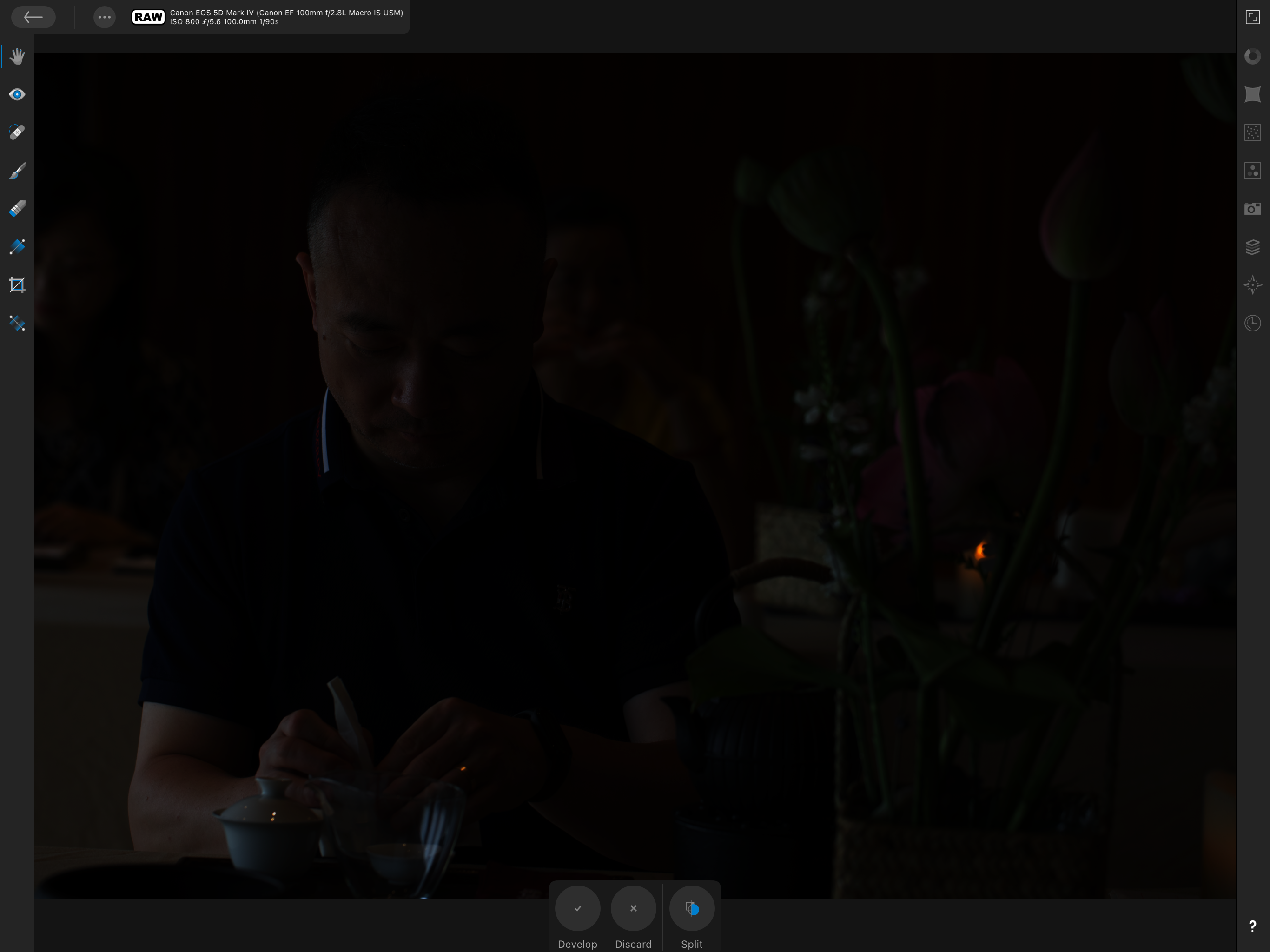Open the camera Metadata studio

click(1253, 209)
